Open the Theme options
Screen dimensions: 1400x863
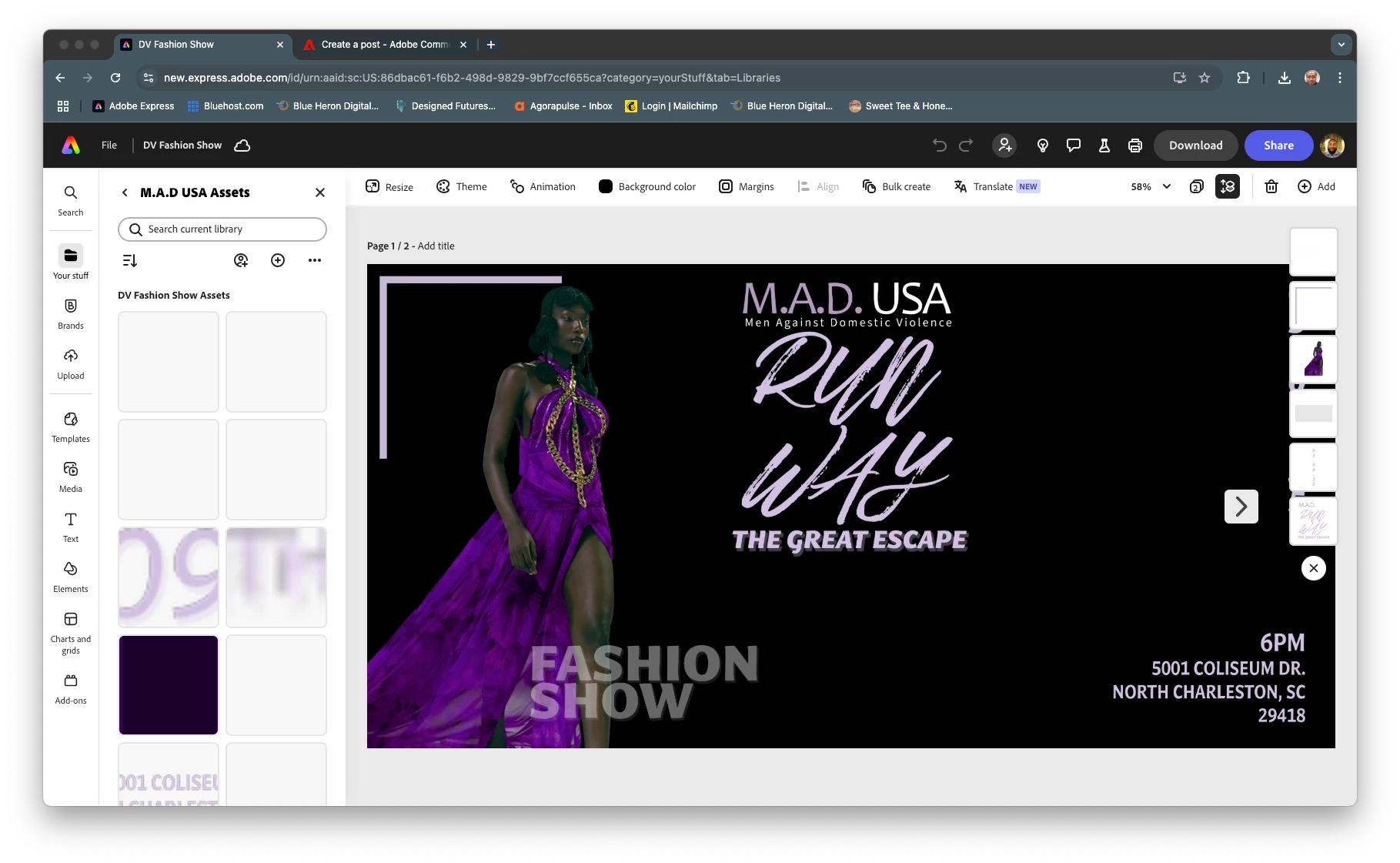click(x=462, y=187)
